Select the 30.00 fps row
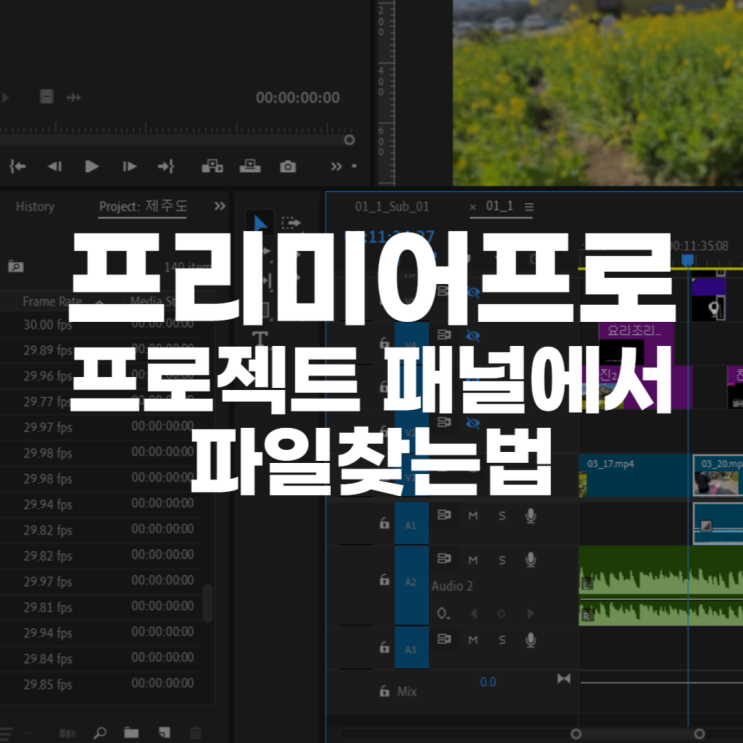Image resolution: width=743 pixels, height=743 pixels. click(x=101, y=325)
